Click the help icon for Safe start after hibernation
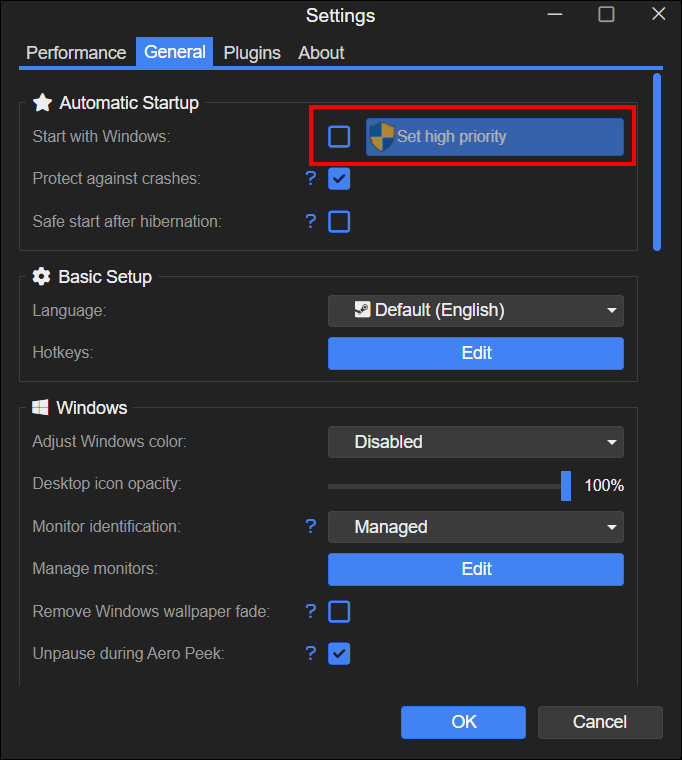The width and height of the screenshot is (682, 760). click(311, 222)
